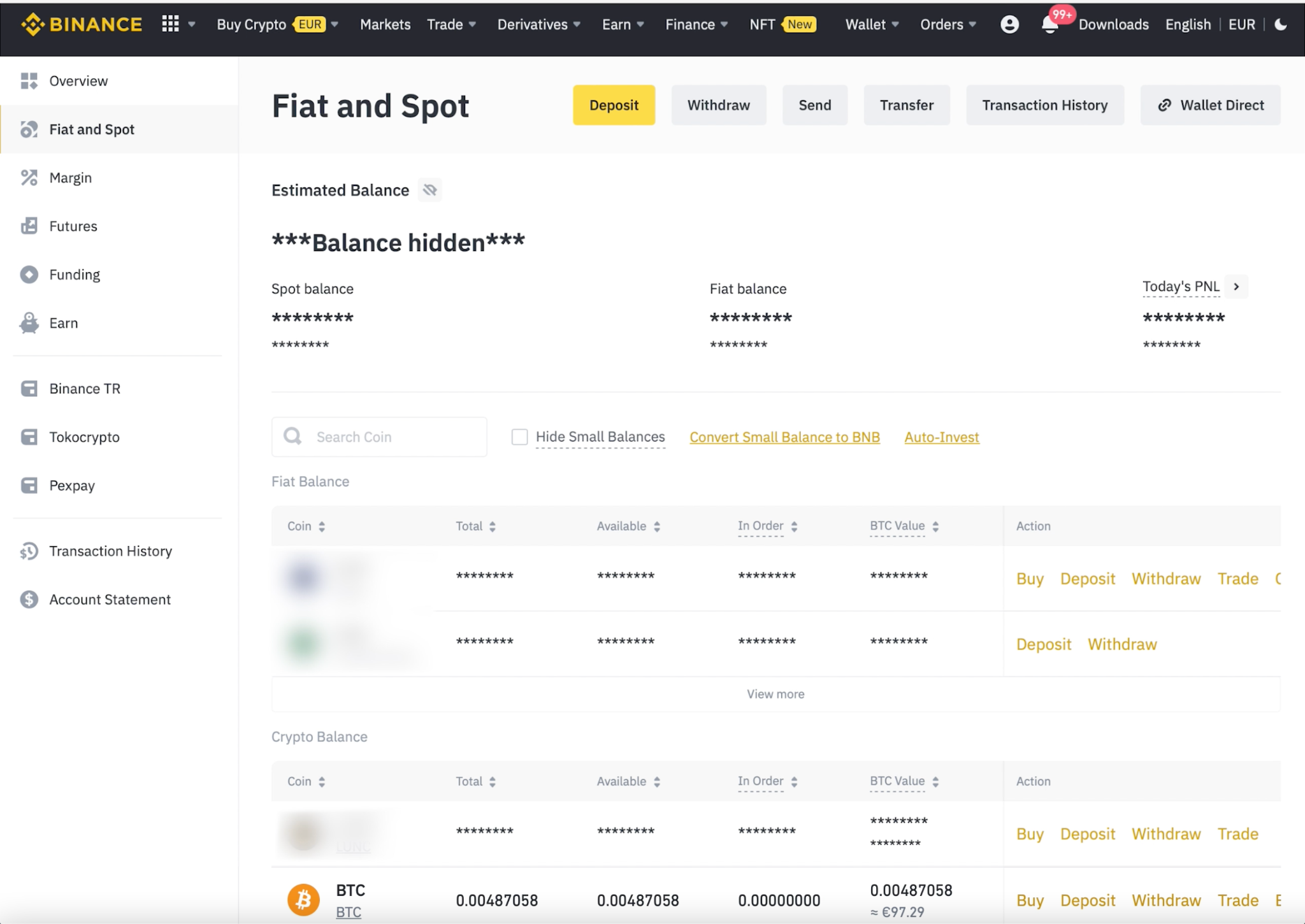
Task: Toggle the estimated balance visibility eye
Action: pos(430,190)
